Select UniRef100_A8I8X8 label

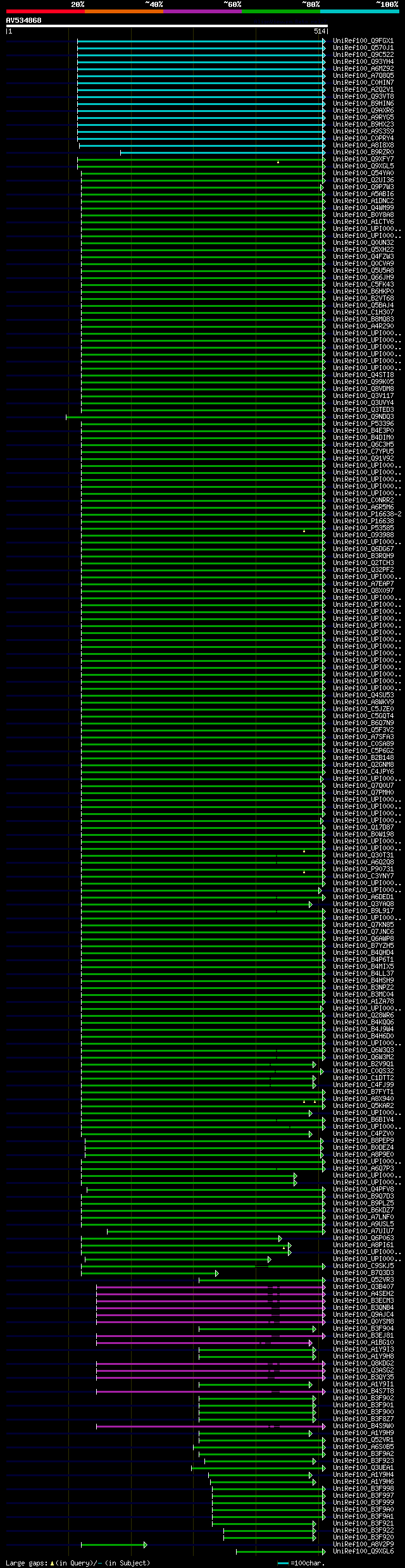pos(363,146)
